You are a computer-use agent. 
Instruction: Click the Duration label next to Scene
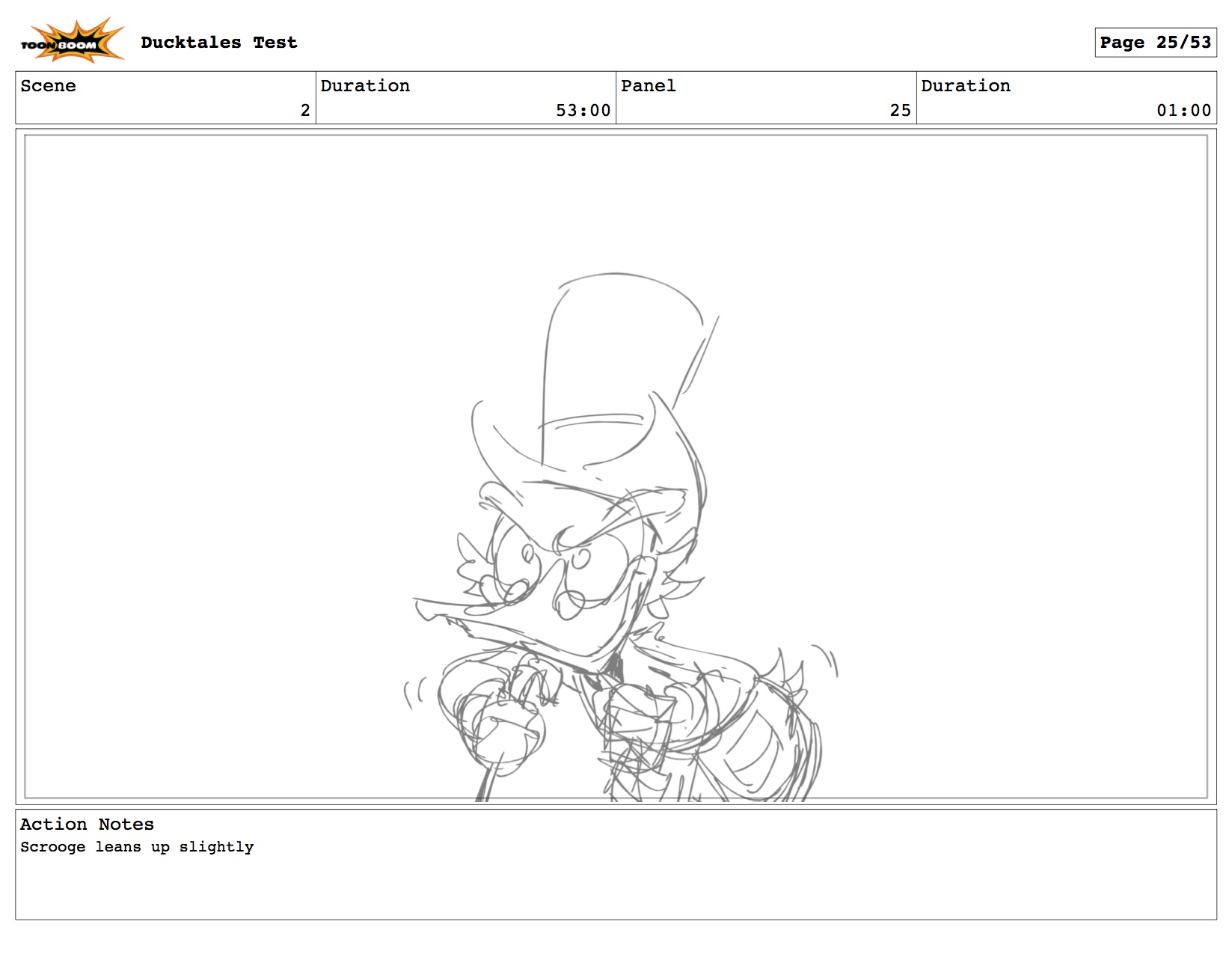[x=365, y=86]
